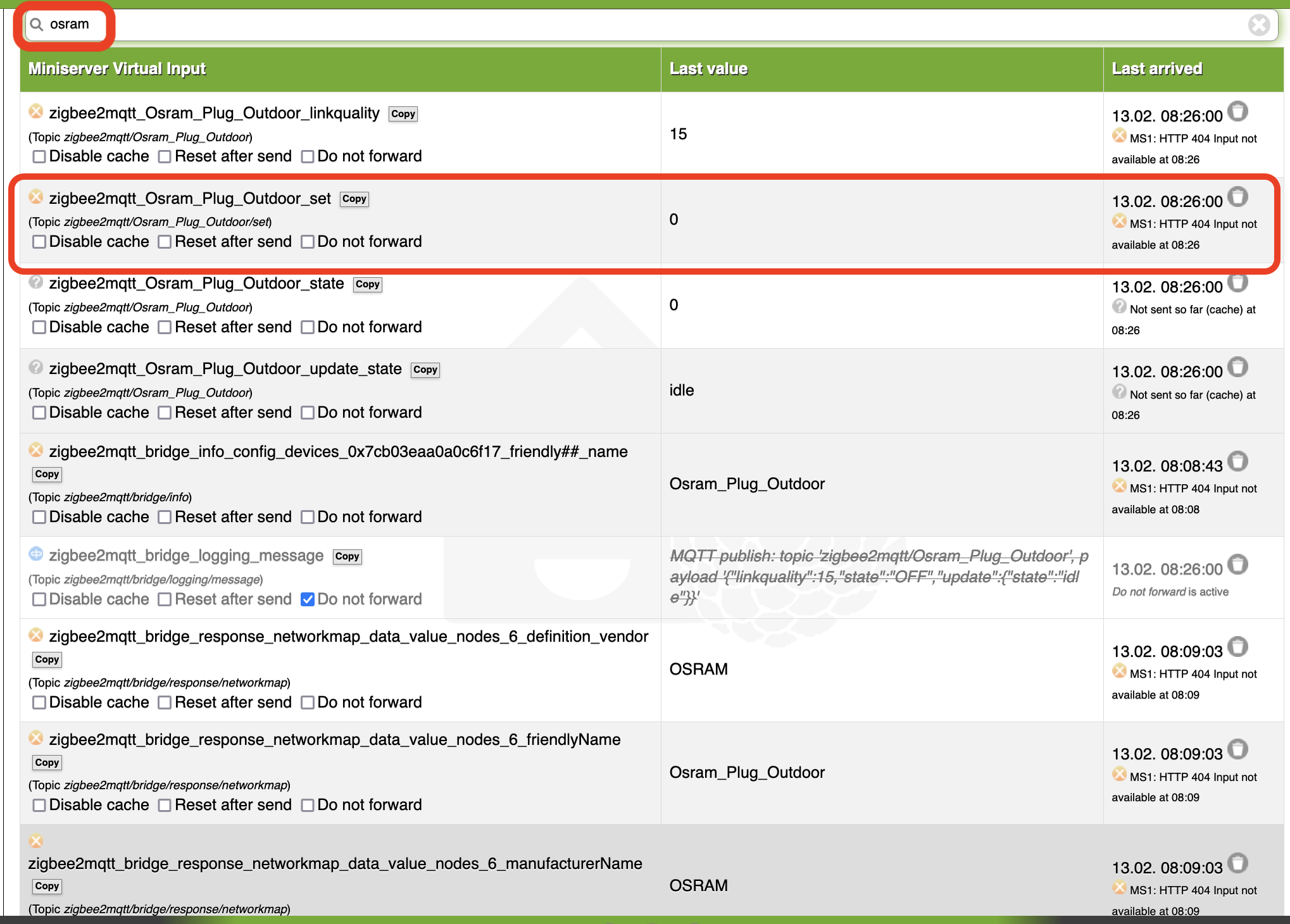Check Do not forward for Osram_Plug_Outdoor_state
1290x924 pixels.
pyautogui.click(x=308, y=327)
